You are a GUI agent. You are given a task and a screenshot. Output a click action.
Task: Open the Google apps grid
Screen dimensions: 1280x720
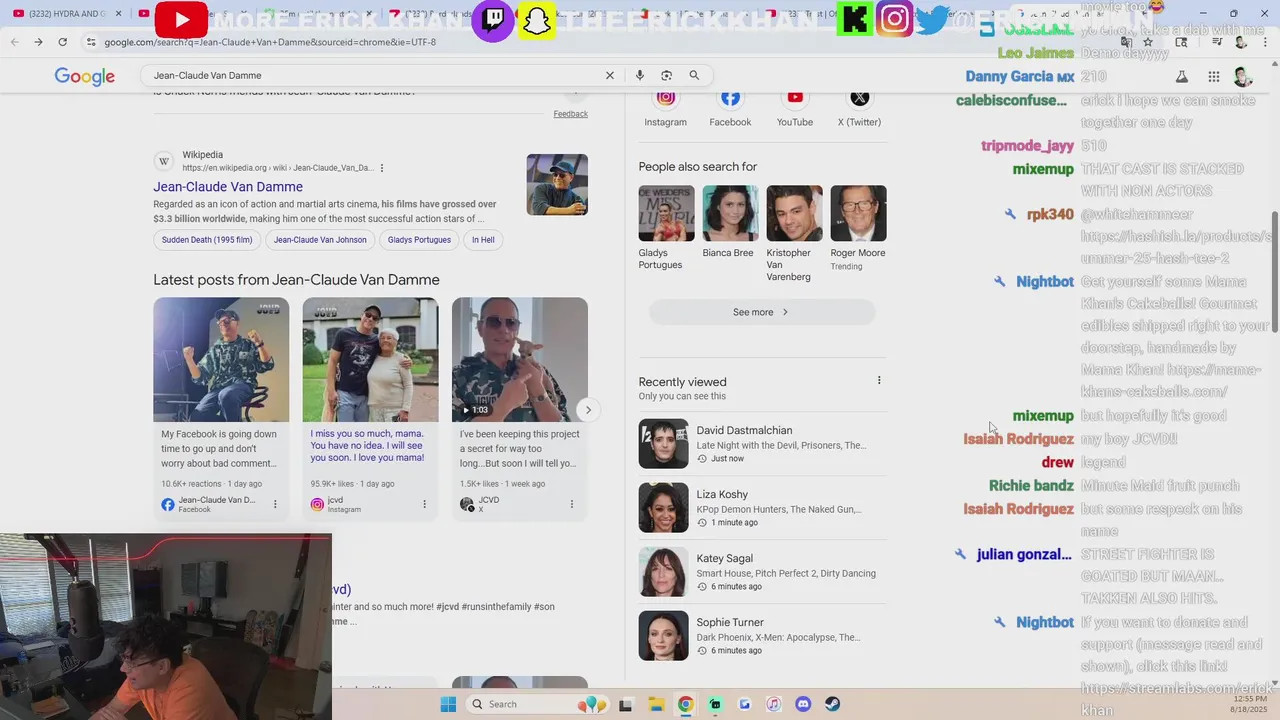click(1213, 77)
